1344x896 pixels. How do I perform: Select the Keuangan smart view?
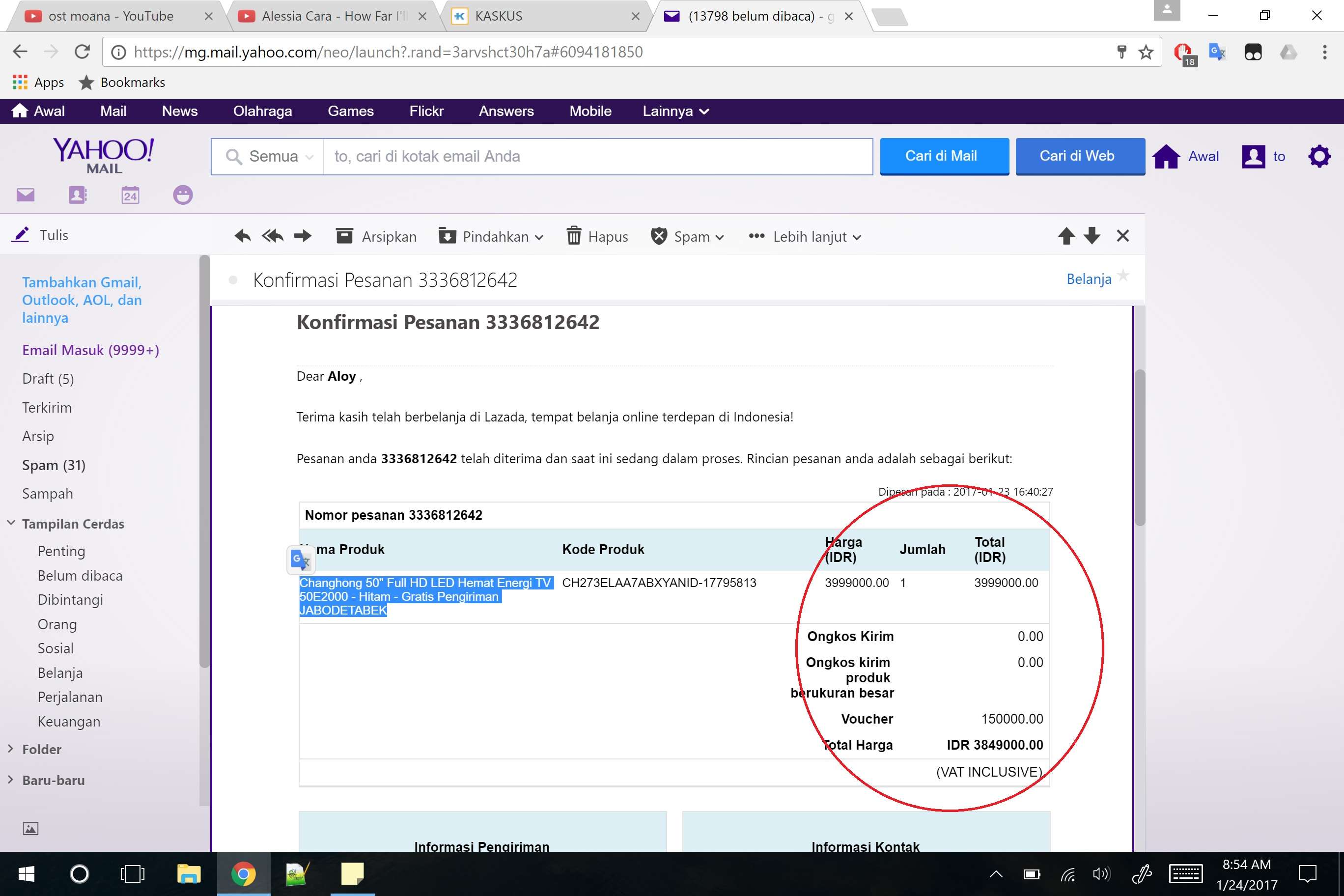(69, 721)
